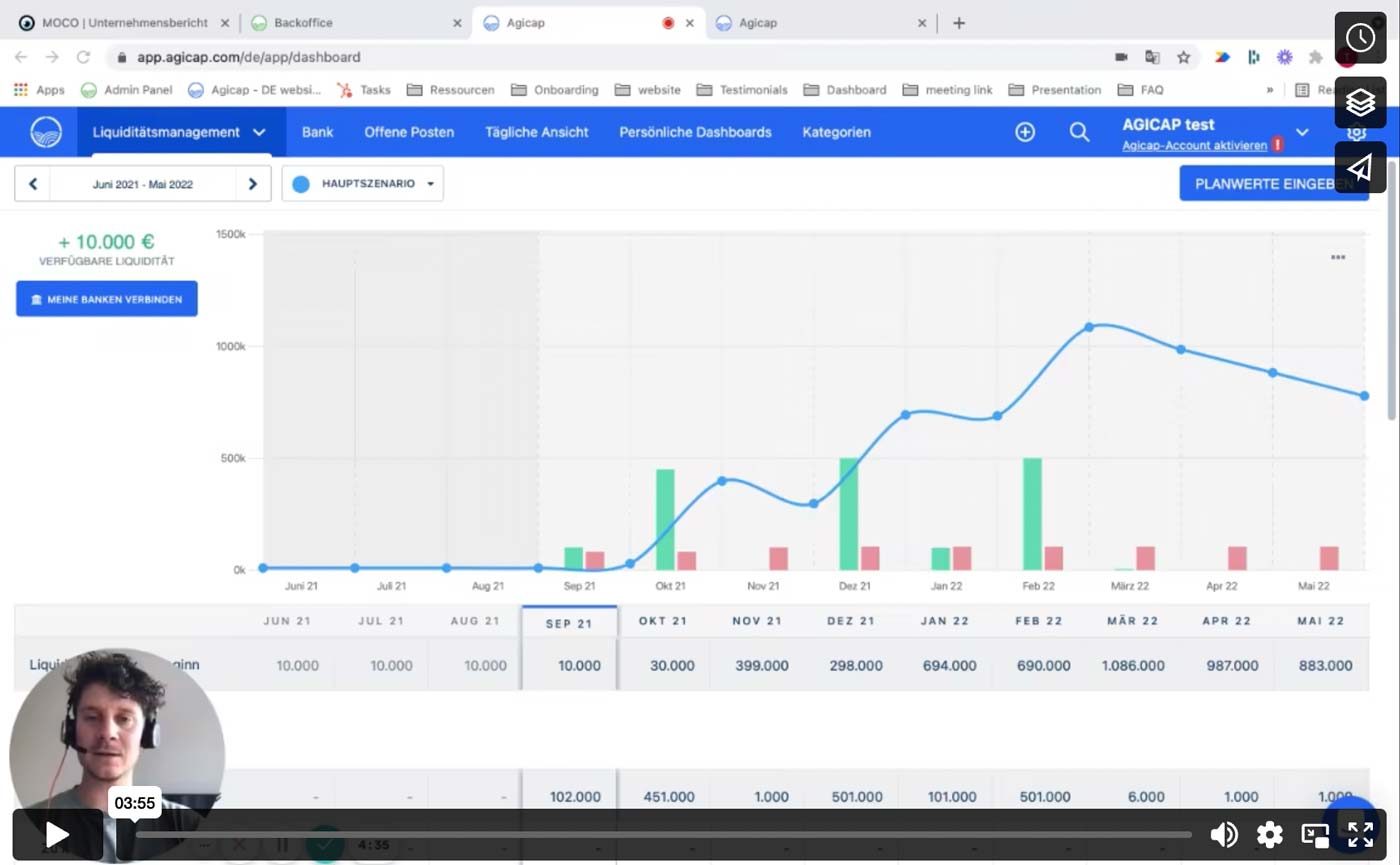Open the Testimonials bookmarks folder
The width and height of the screenshot is (1400, 865).
point(742,89)
